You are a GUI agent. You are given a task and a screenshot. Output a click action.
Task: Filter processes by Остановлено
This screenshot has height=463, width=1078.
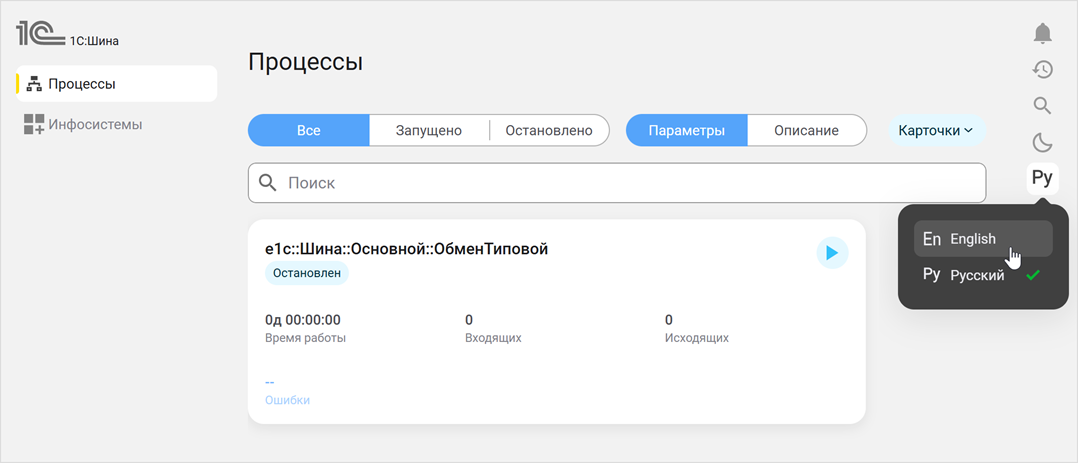point(549,131)
